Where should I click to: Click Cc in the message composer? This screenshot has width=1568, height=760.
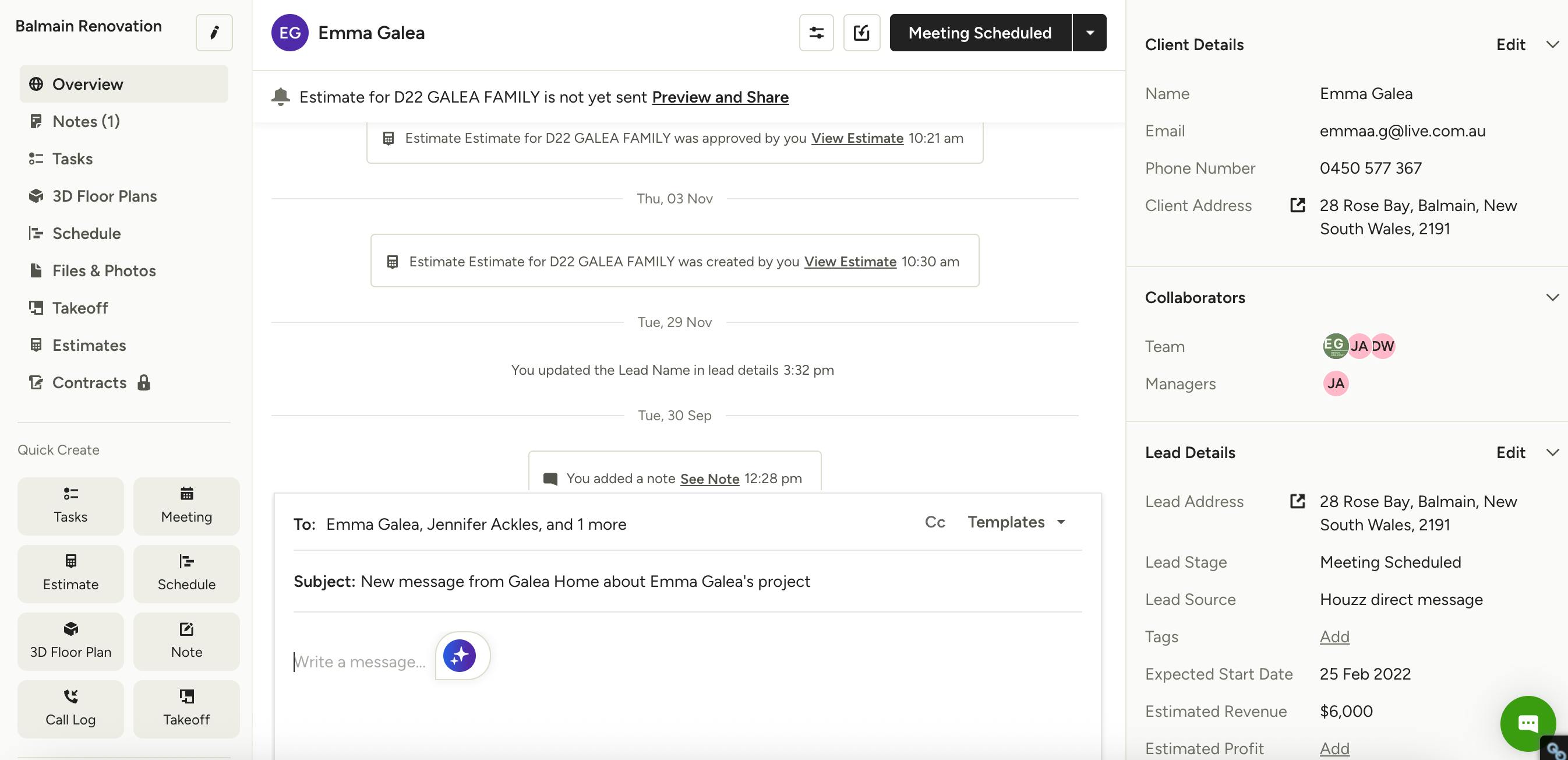tap(935, 522)
